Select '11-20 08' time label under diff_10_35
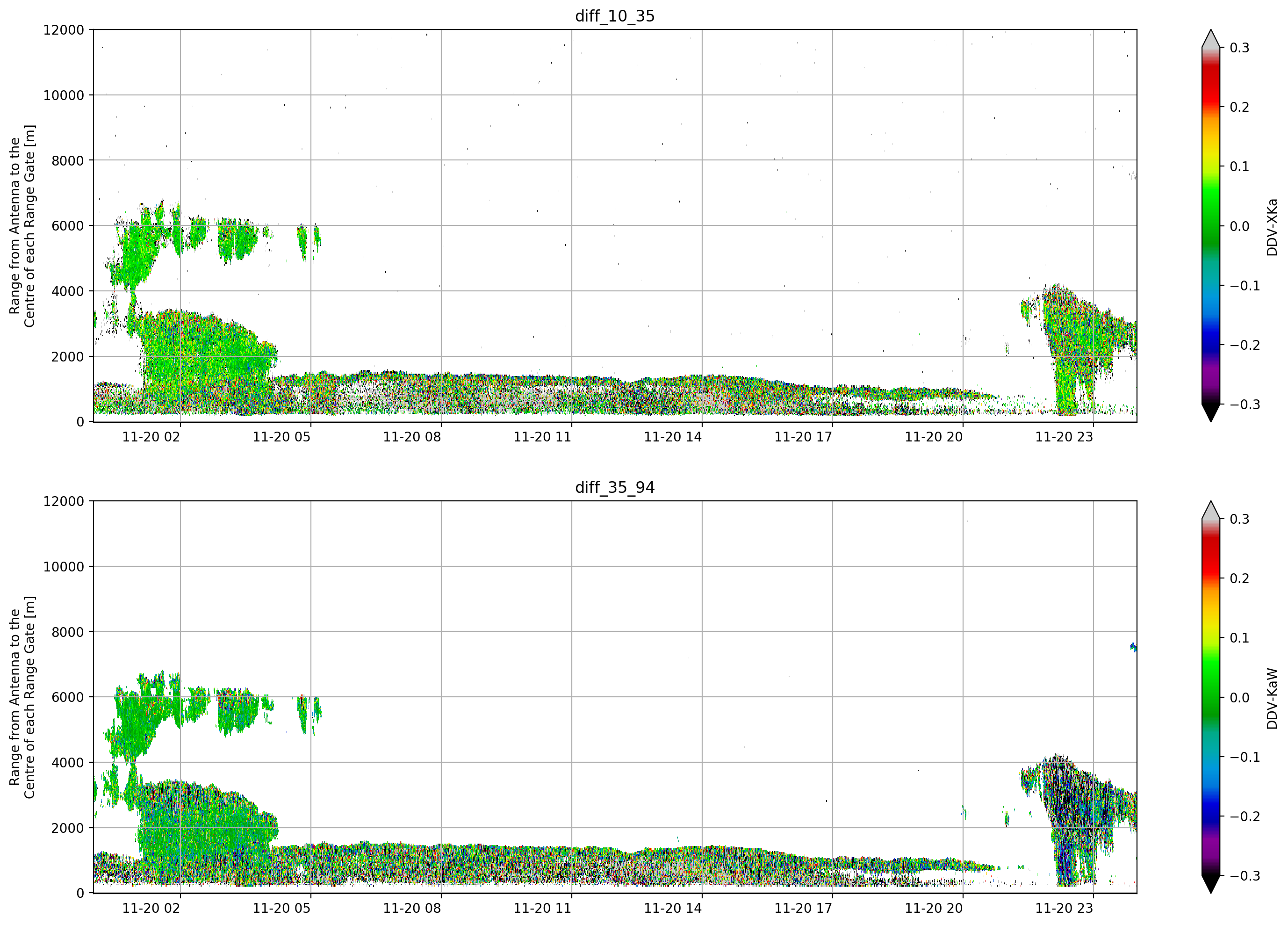1288x925 pixels. point(412,437)
